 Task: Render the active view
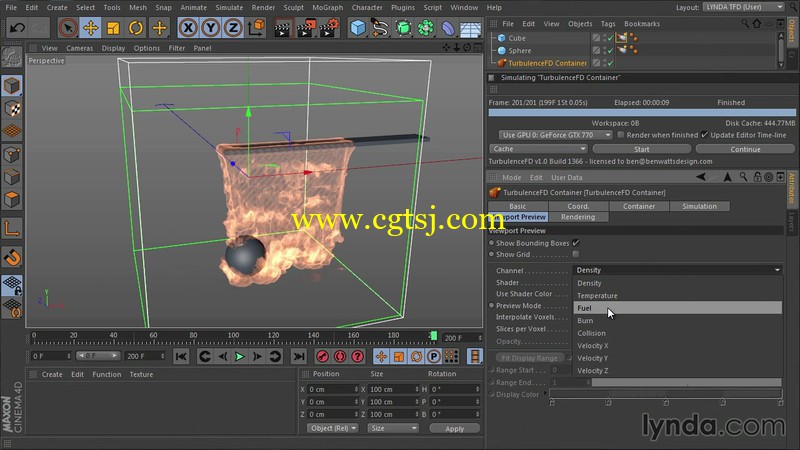(282, 28)
